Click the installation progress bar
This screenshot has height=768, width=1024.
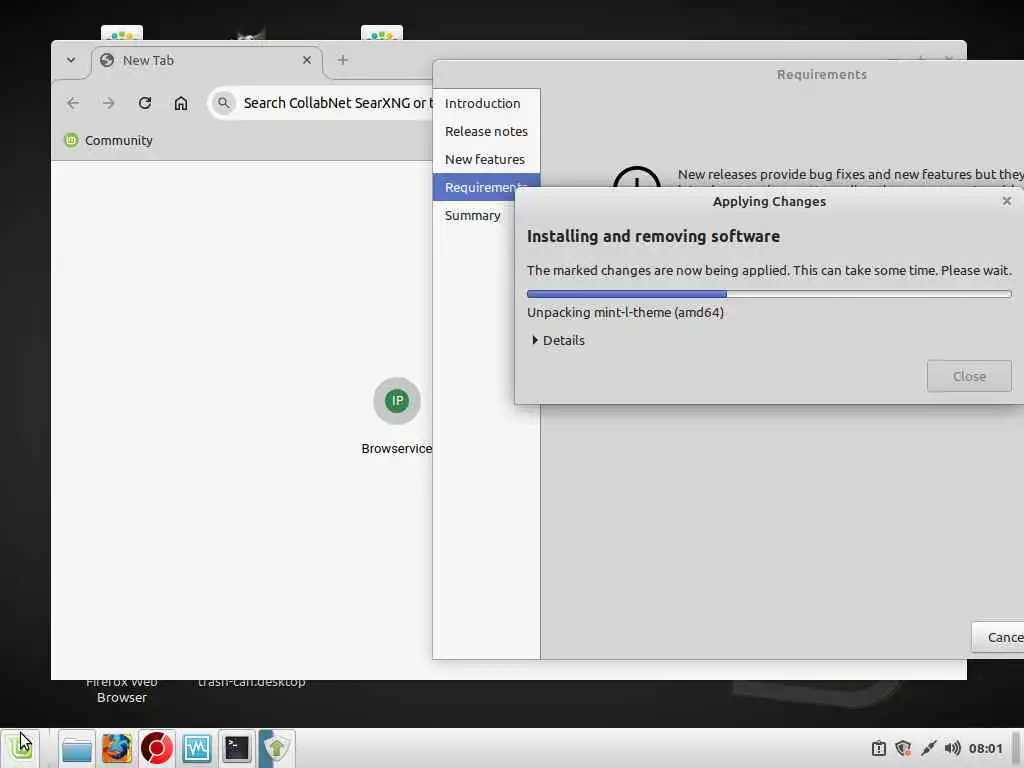pos(769,294)
